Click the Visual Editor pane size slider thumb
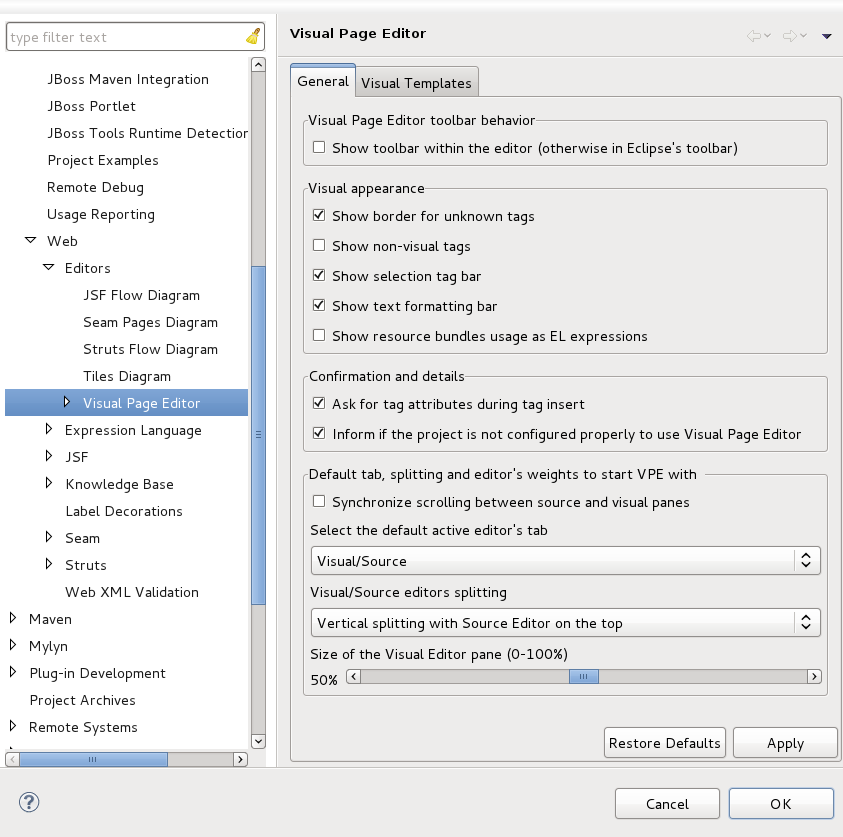The width and height of the screenshot is (843, 837). (583, 677)
